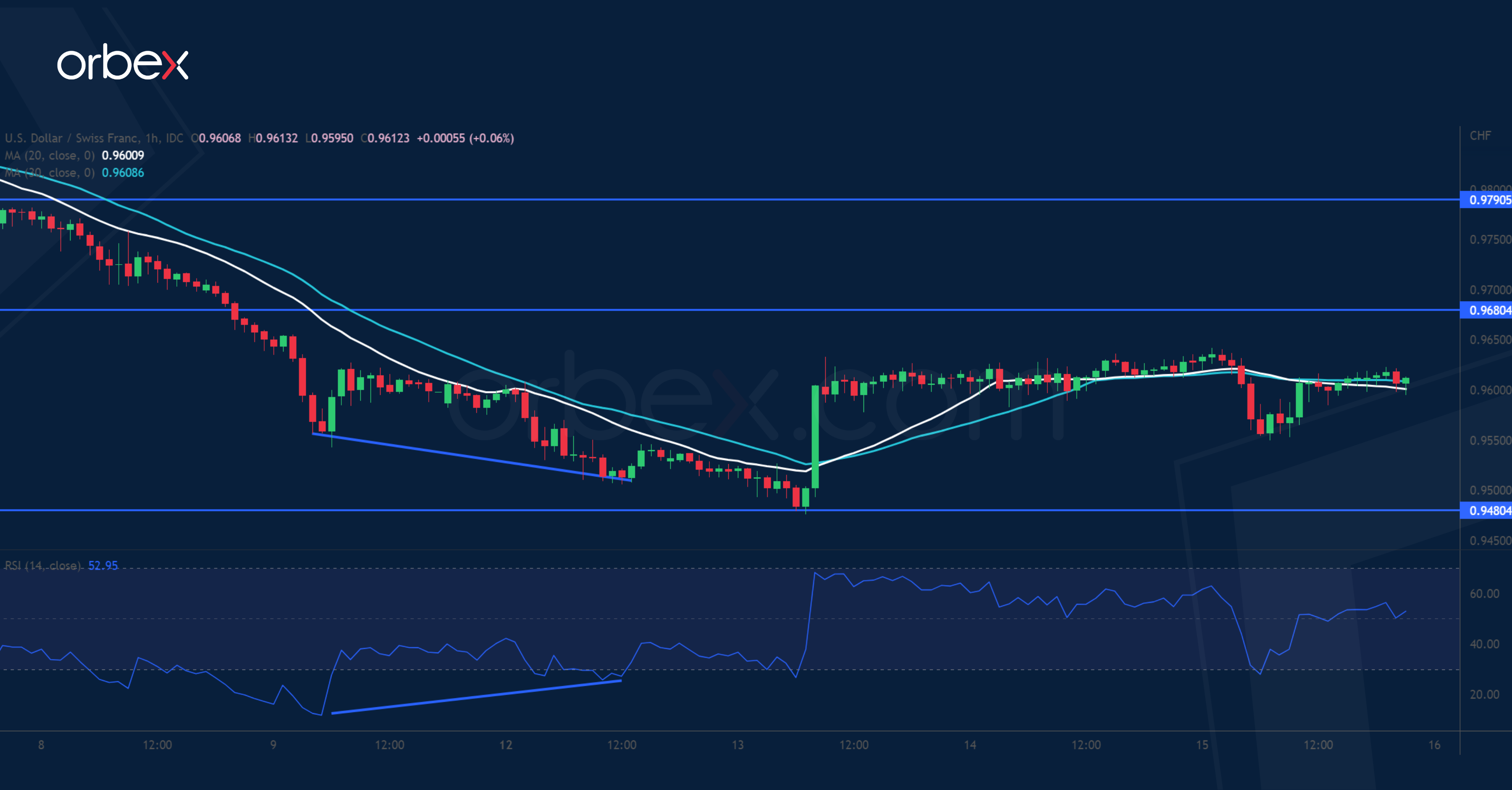Select the MA (20, close, 0) legend entry
This screenshot has width=1512, height=790.
(x=50, y=155)
